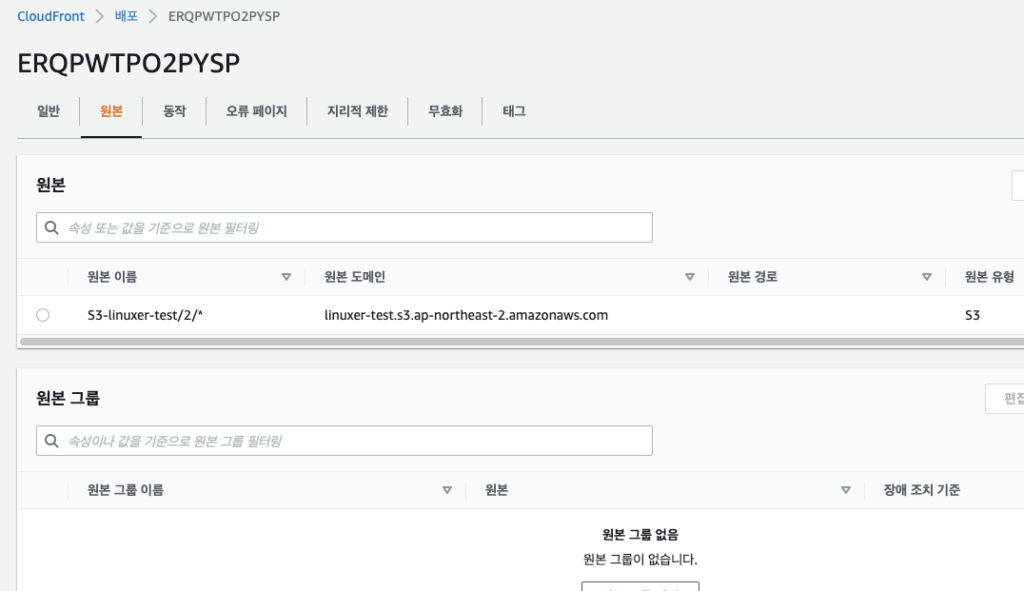Viewport: 1024px width, 591px height.
Task: Click the linuxer-test S3 origin domain cell
Action: [x=466, y=315]
